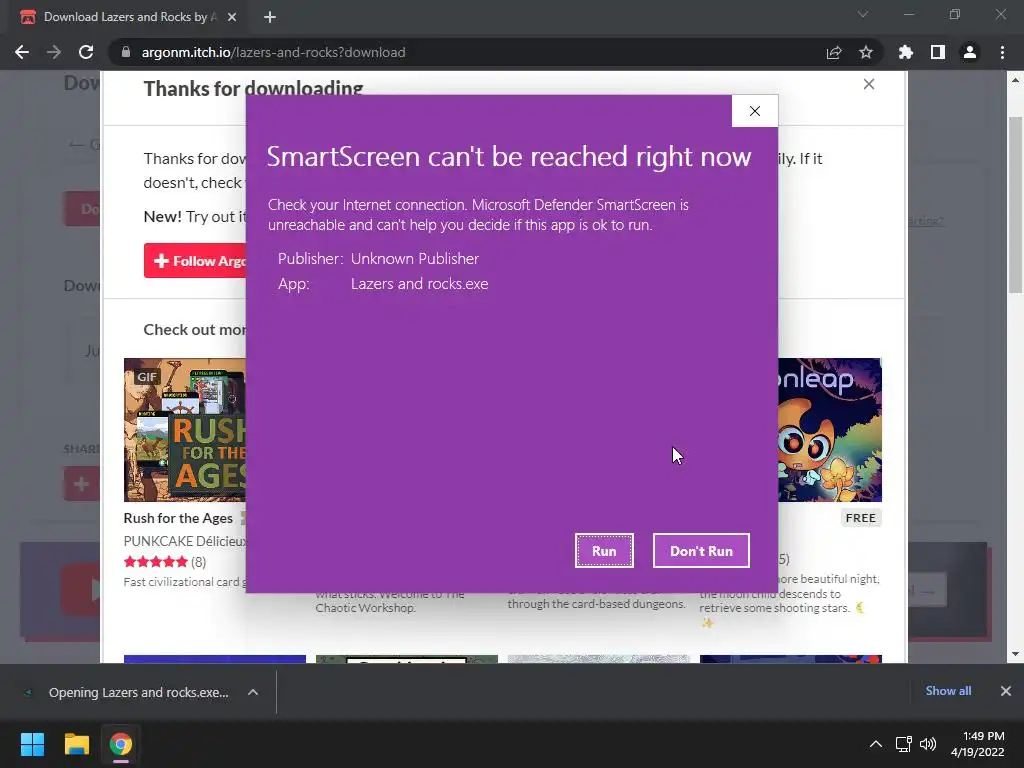Close the downloads bar

coord(1006,691)
